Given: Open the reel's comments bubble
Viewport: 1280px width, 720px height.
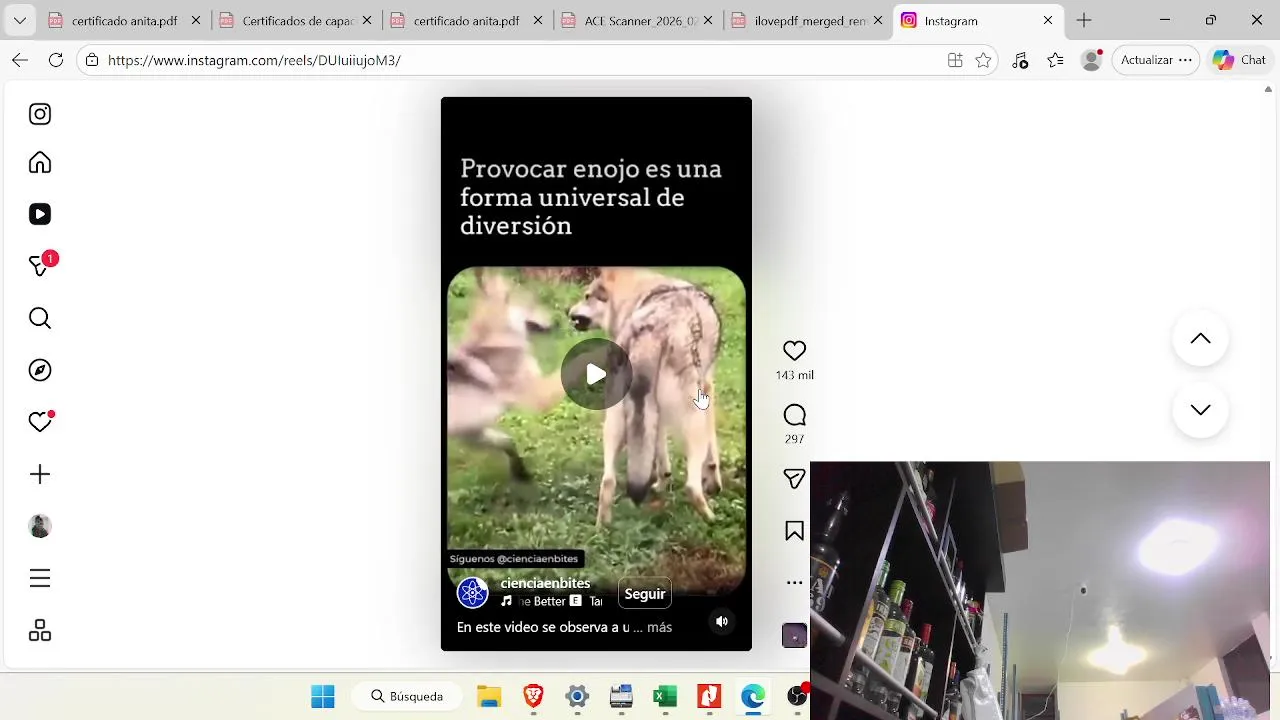Looking at the screenshot, I should [x=794, y=415].
